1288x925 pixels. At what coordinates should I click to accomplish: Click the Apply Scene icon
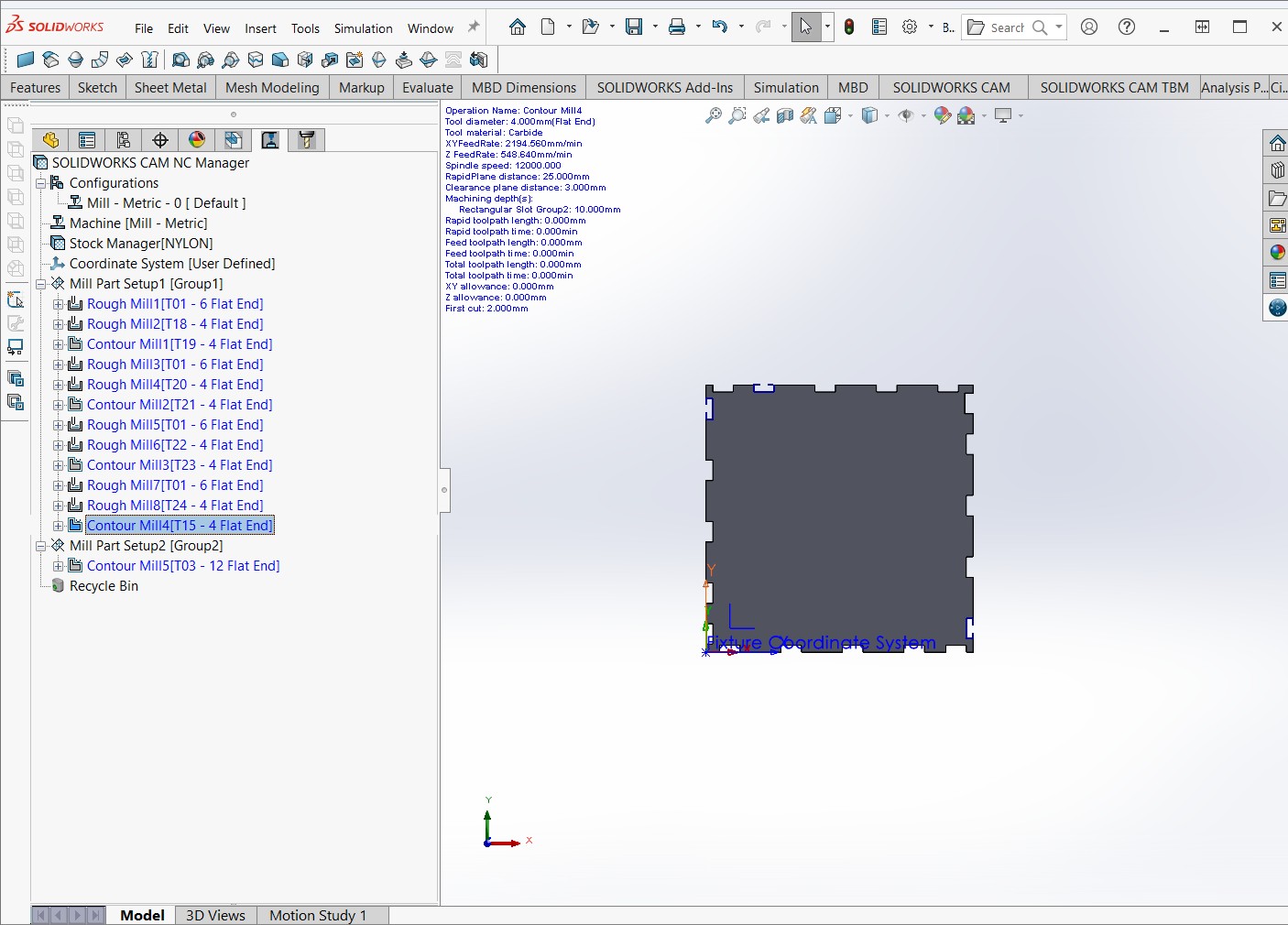coord(966,115)
